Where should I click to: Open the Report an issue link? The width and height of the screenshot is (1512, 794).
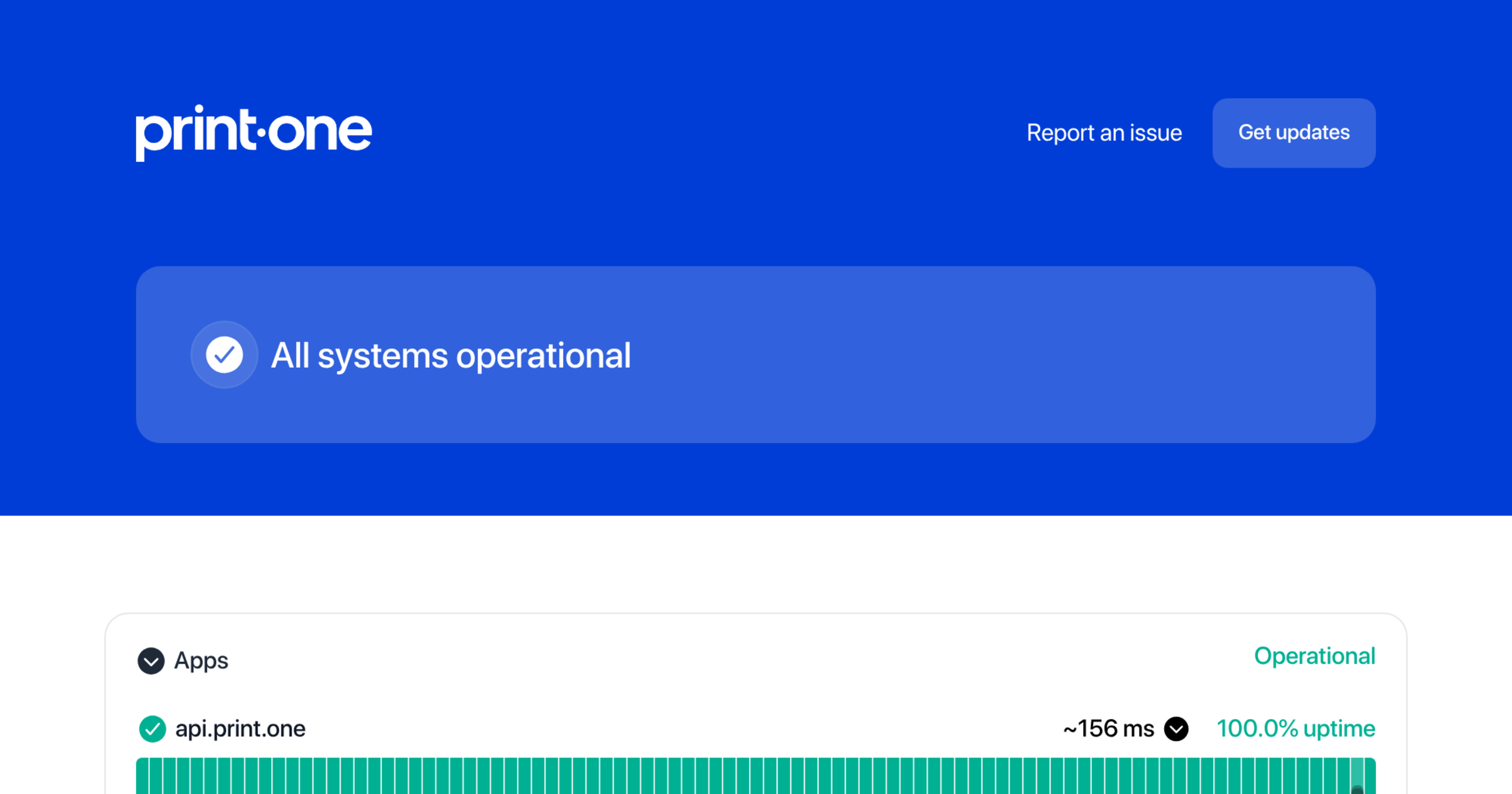[x=1104, y=133]
